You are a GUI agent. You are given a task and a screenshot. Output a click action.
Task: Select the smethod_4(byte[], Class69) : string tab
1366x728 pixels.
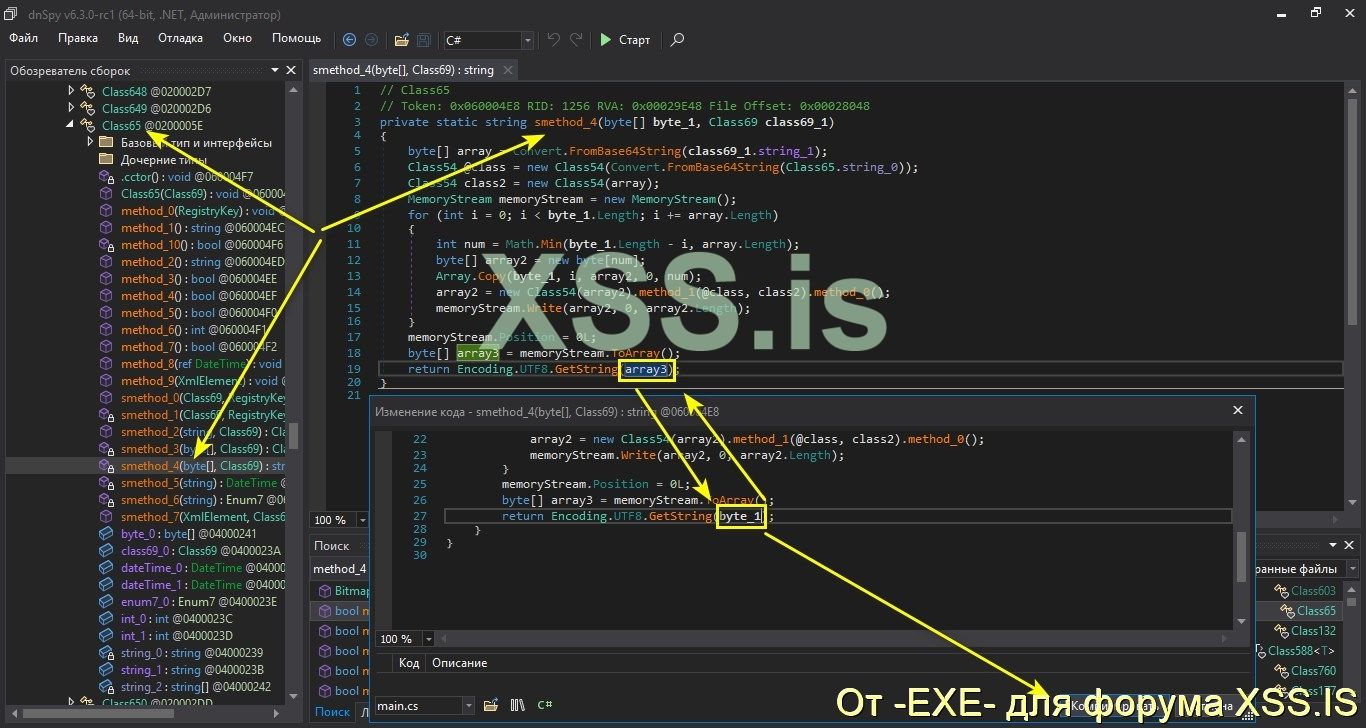[403, 70]
